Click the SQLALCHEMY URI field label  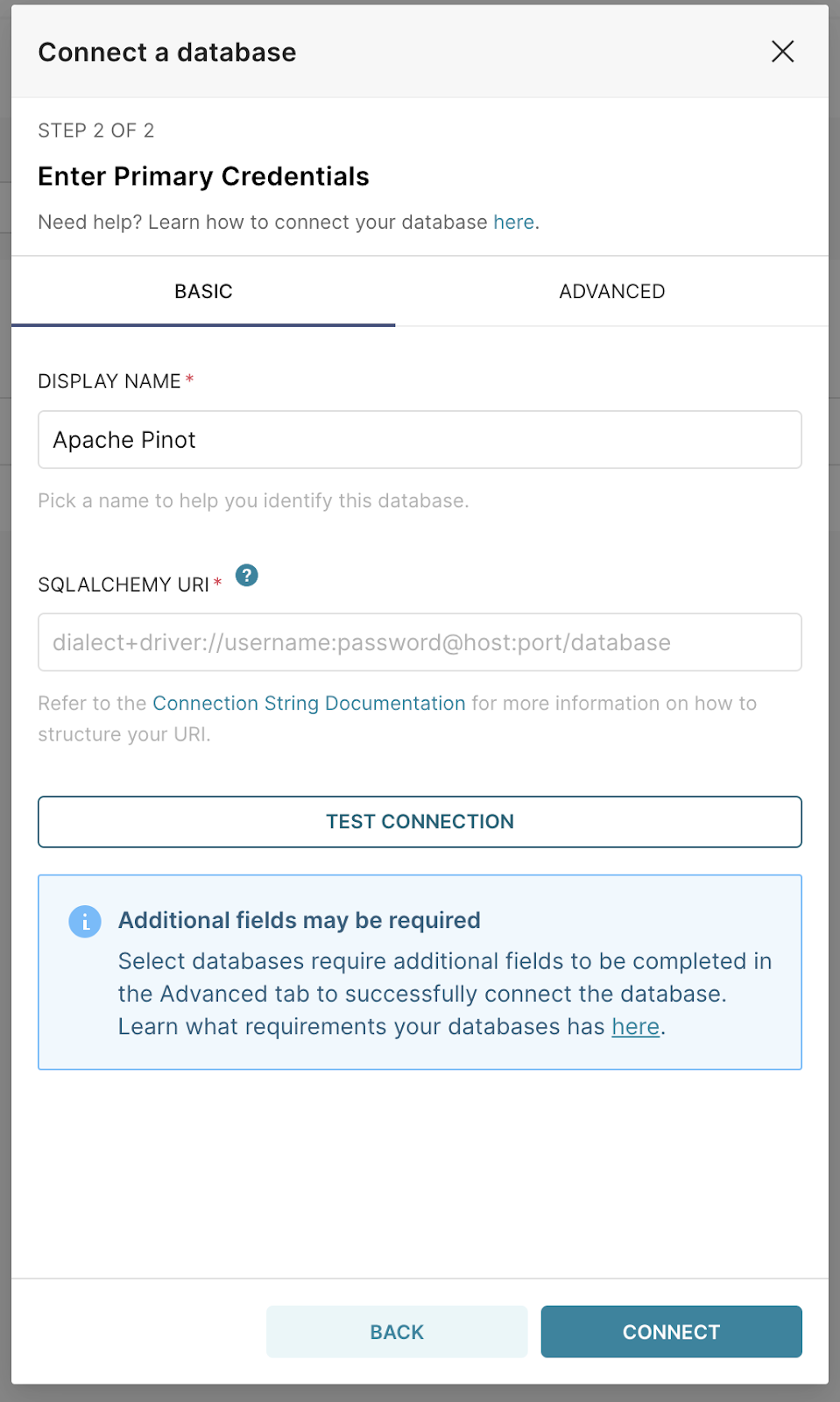(x=124, y=584)
